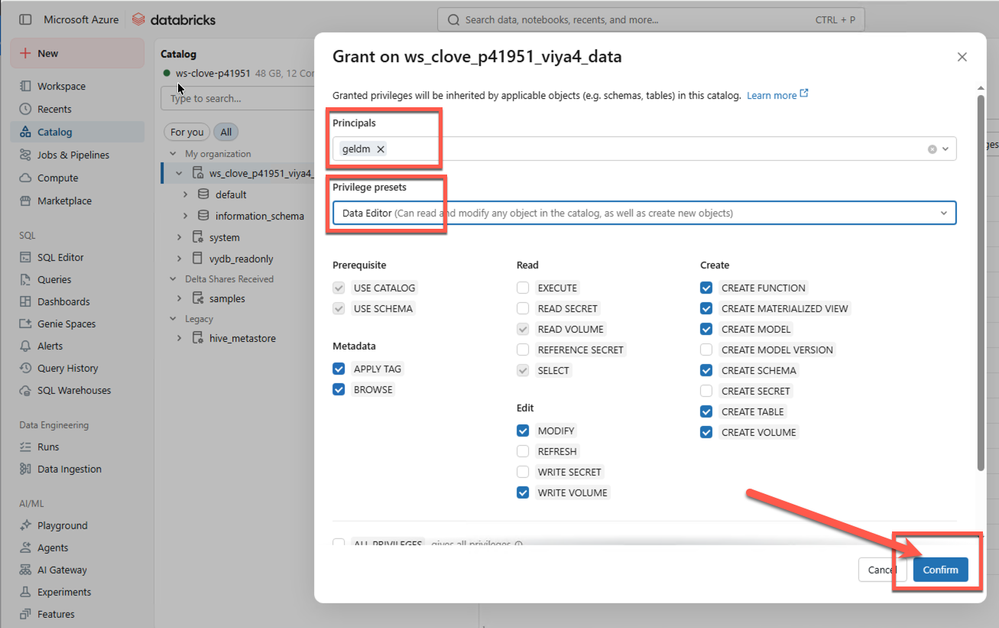This screenshot has height=628, width=999.
Task: Click the Confirm button
Action: pos(940,569)
